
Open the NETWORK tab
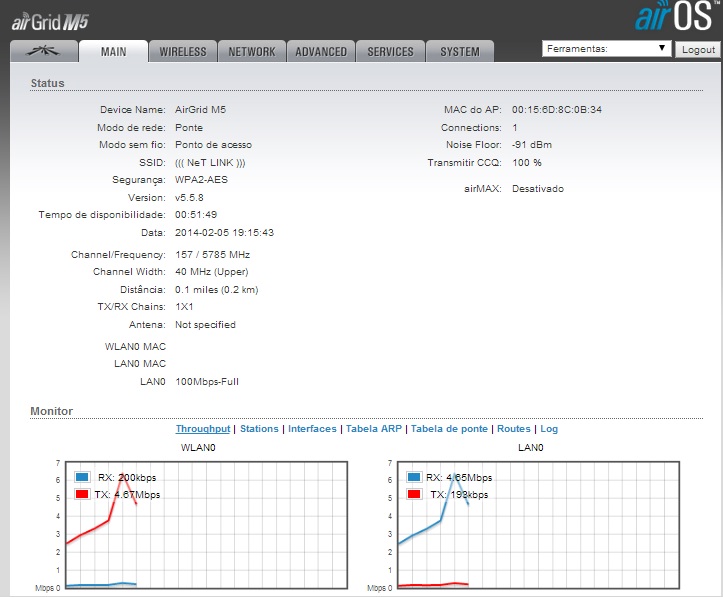pos(252,51)
